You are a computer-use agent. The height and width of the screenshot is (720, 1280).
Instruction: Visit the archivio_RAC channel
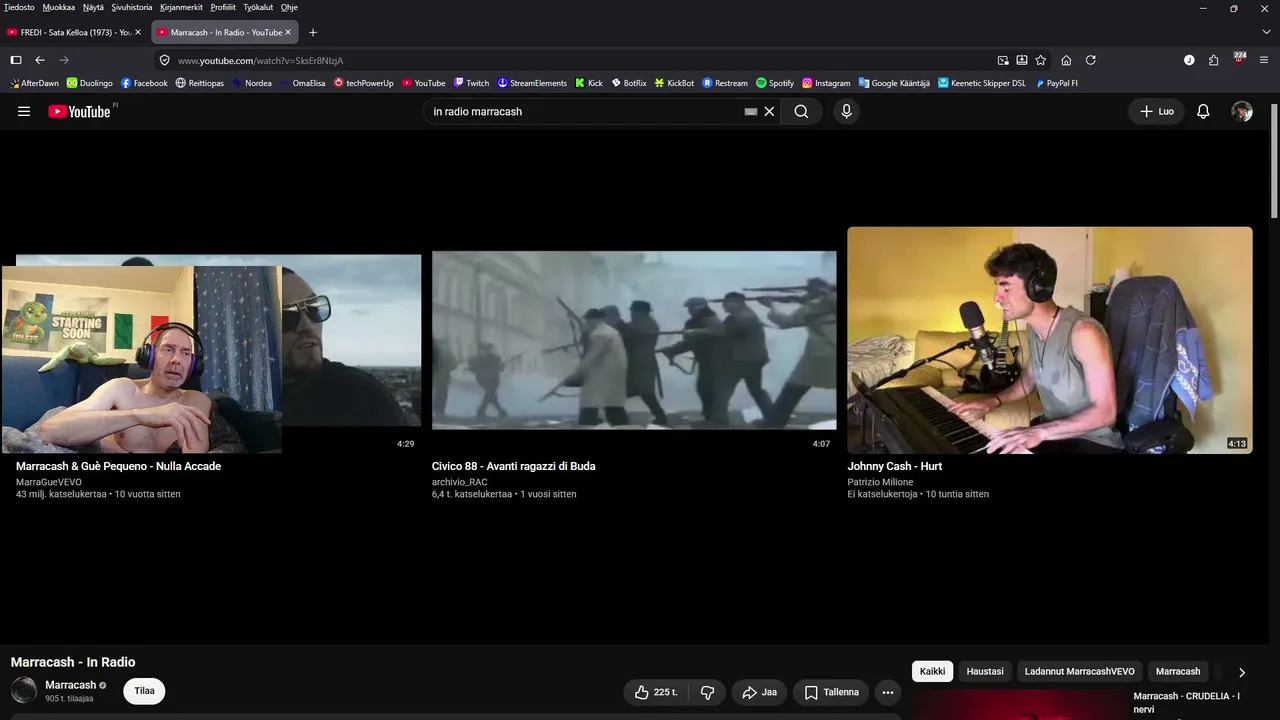pyautogui.click(x=459, y=482)
